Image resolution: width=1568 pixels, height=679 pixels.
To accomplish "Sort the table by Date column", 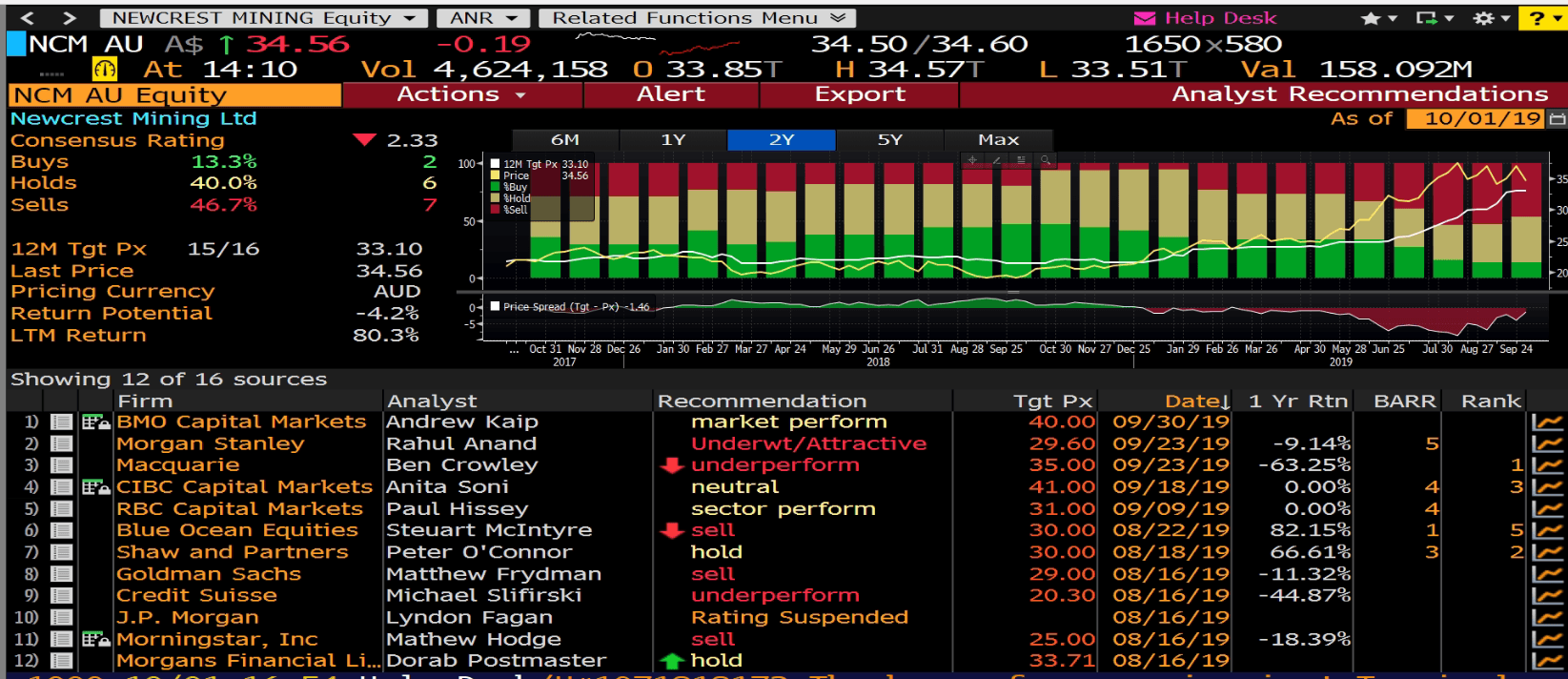I will pyautogui.click(x=1196, y=401).
